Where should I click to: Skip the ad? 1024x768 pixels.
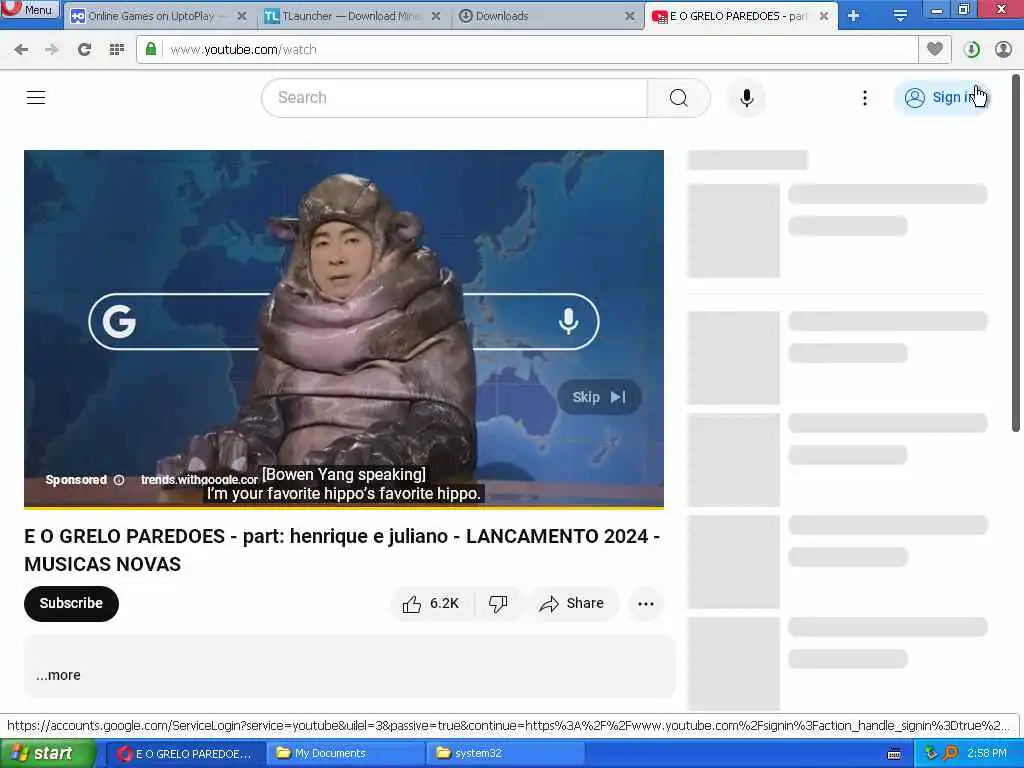(599, 397)
